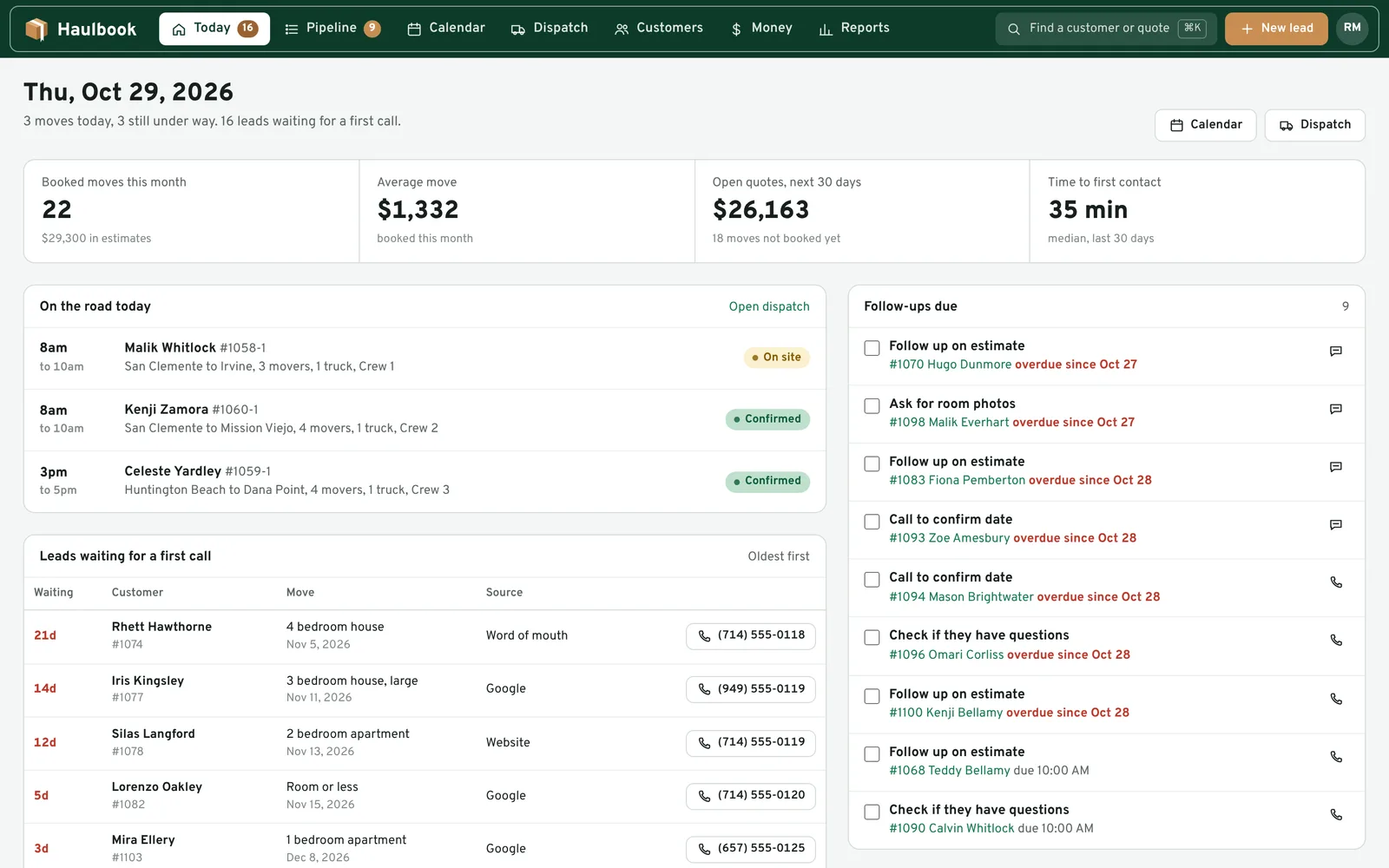
Task: Open the Reports tab
Action: point(854,29)
